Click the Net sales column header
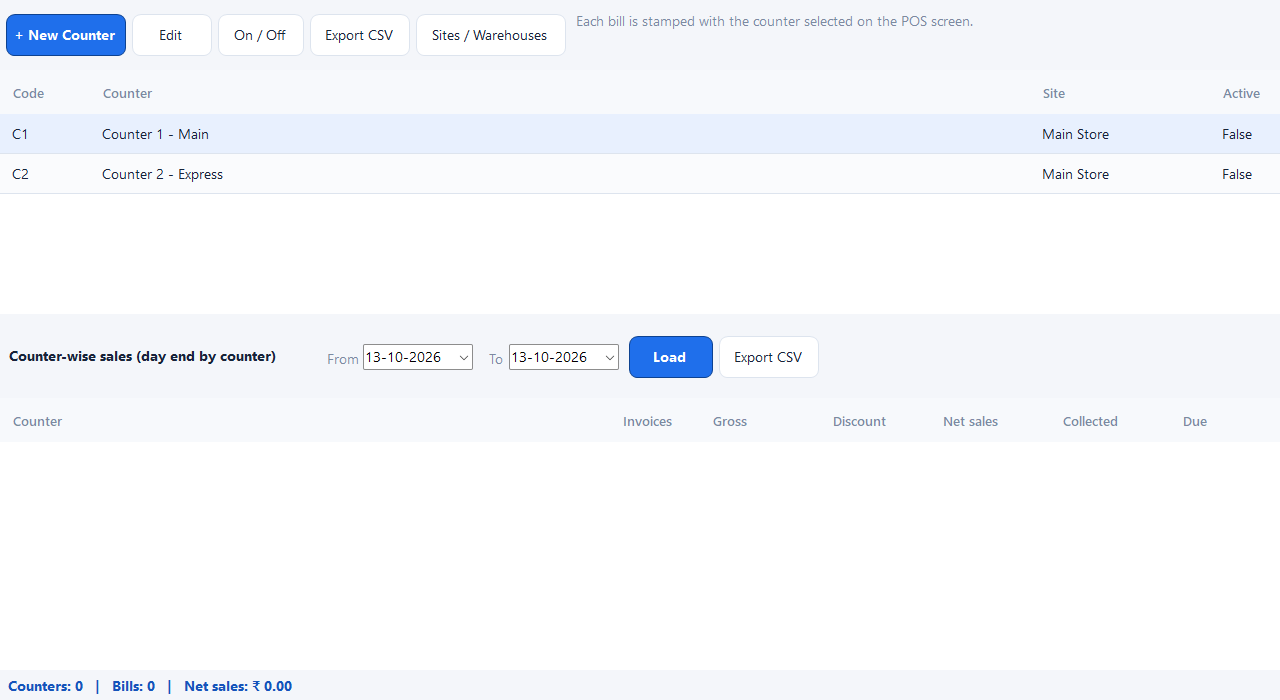Viewport: 1280px width, 700px height. click(x=970, y=421)
